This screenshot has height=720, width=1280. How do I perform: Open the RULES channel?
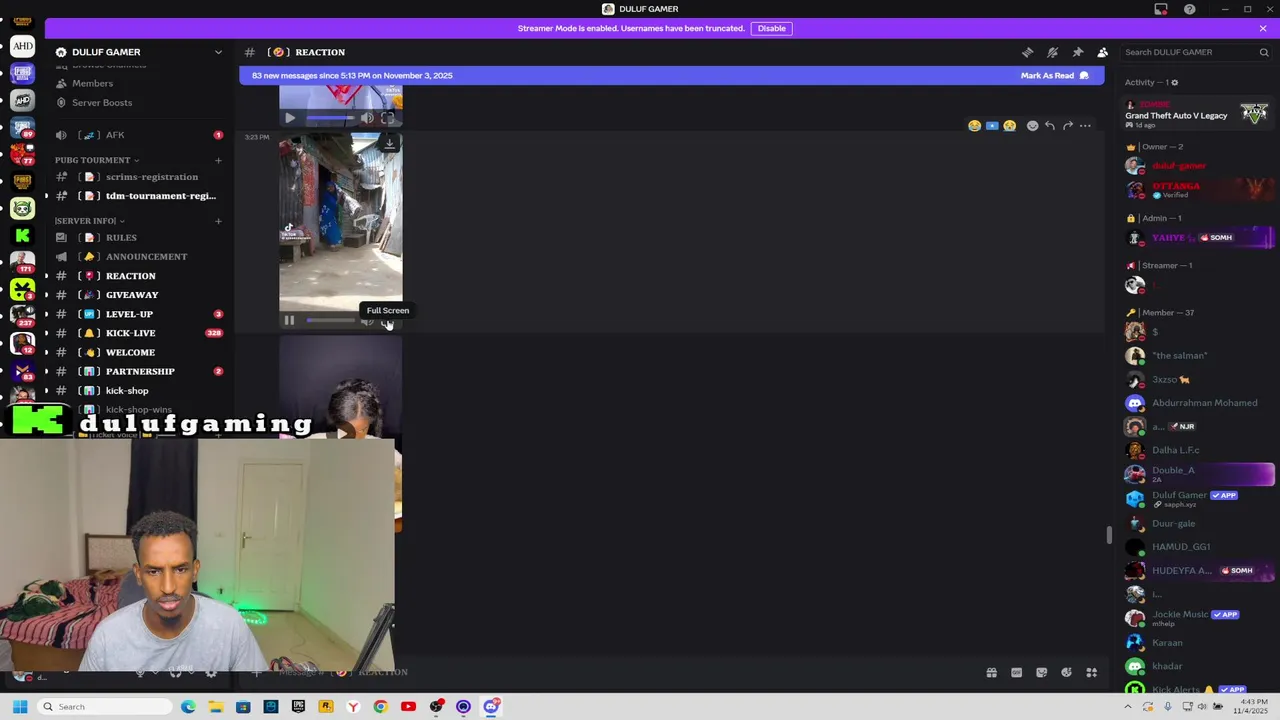coord(139,238)
